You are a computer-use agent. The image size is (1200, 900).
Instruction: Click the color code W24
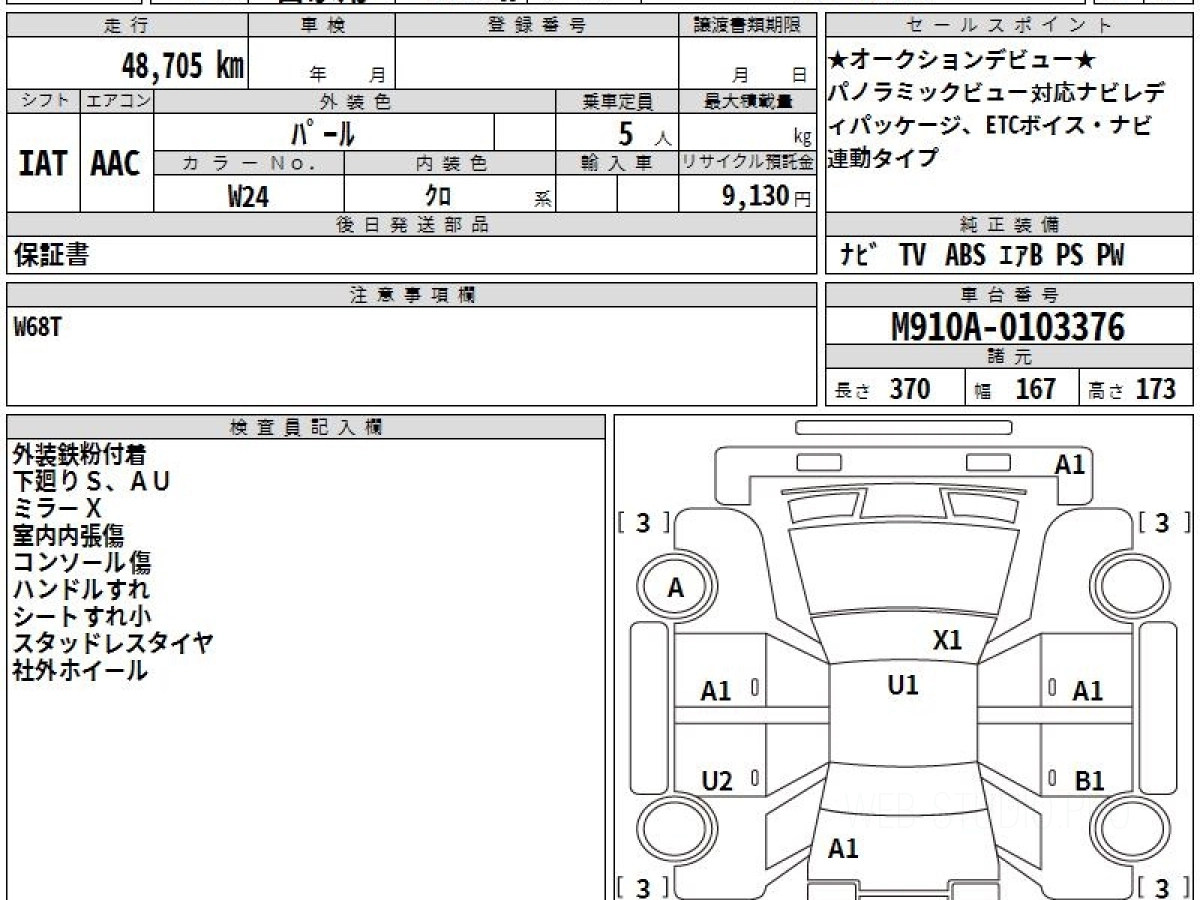pos(248,196)
